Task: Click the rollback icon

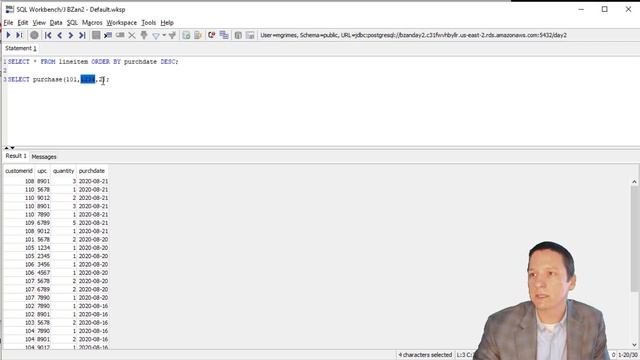Action: tap(238, 36)
